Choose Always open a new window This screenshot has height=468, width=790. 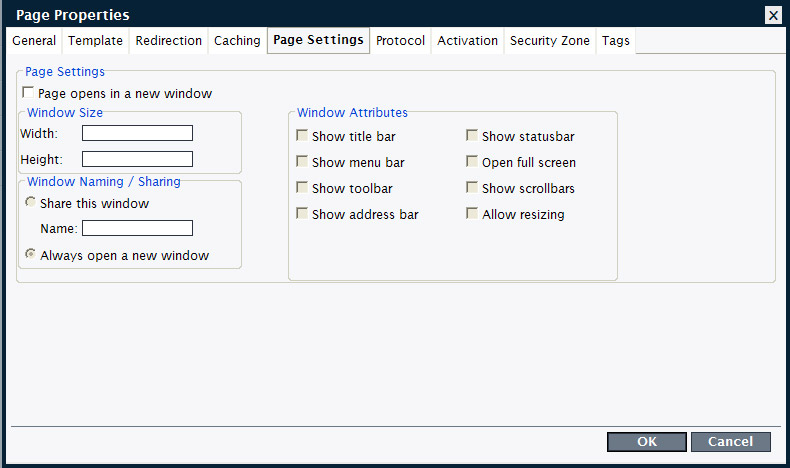pos(30,255)
